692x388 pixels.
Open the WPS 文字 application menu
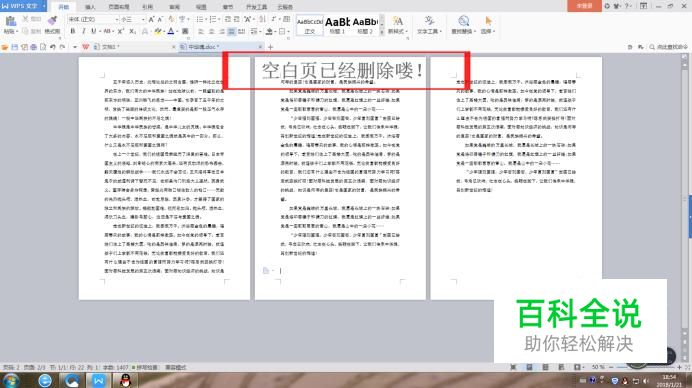[23, 6]
